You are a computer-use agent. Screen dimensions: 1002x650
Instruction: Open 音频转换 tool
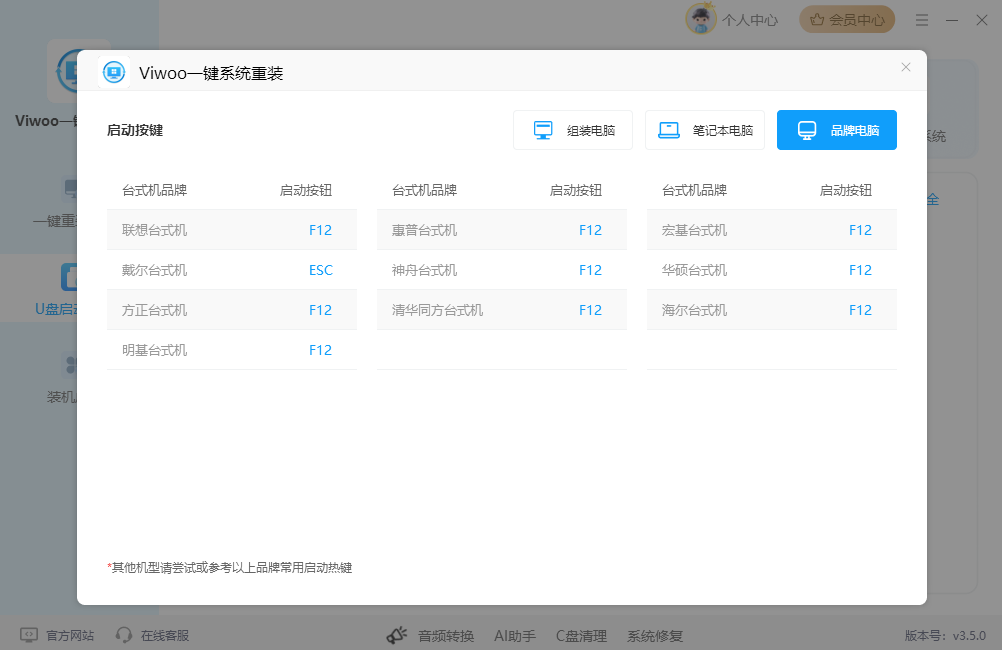tap(446, 636)
